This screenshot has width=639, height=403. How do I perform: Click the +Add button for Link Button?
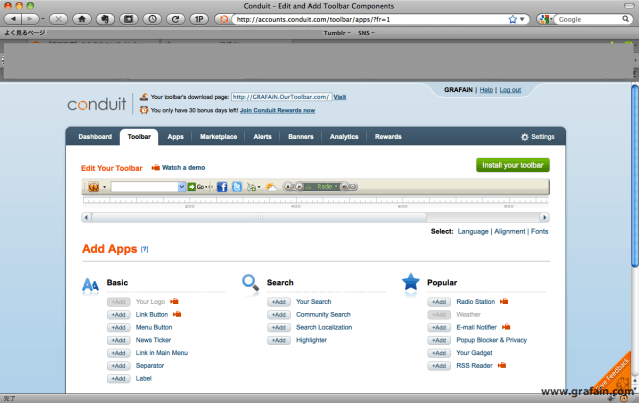point(119,315)
